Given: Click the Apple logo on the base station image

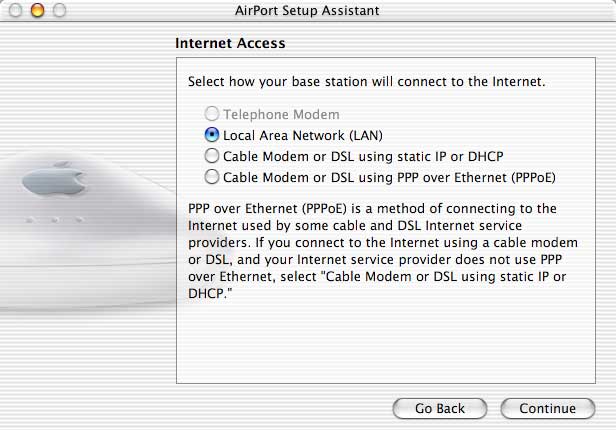Looking at the screenshot, I should pyautogui.click(x=54, y=179).
